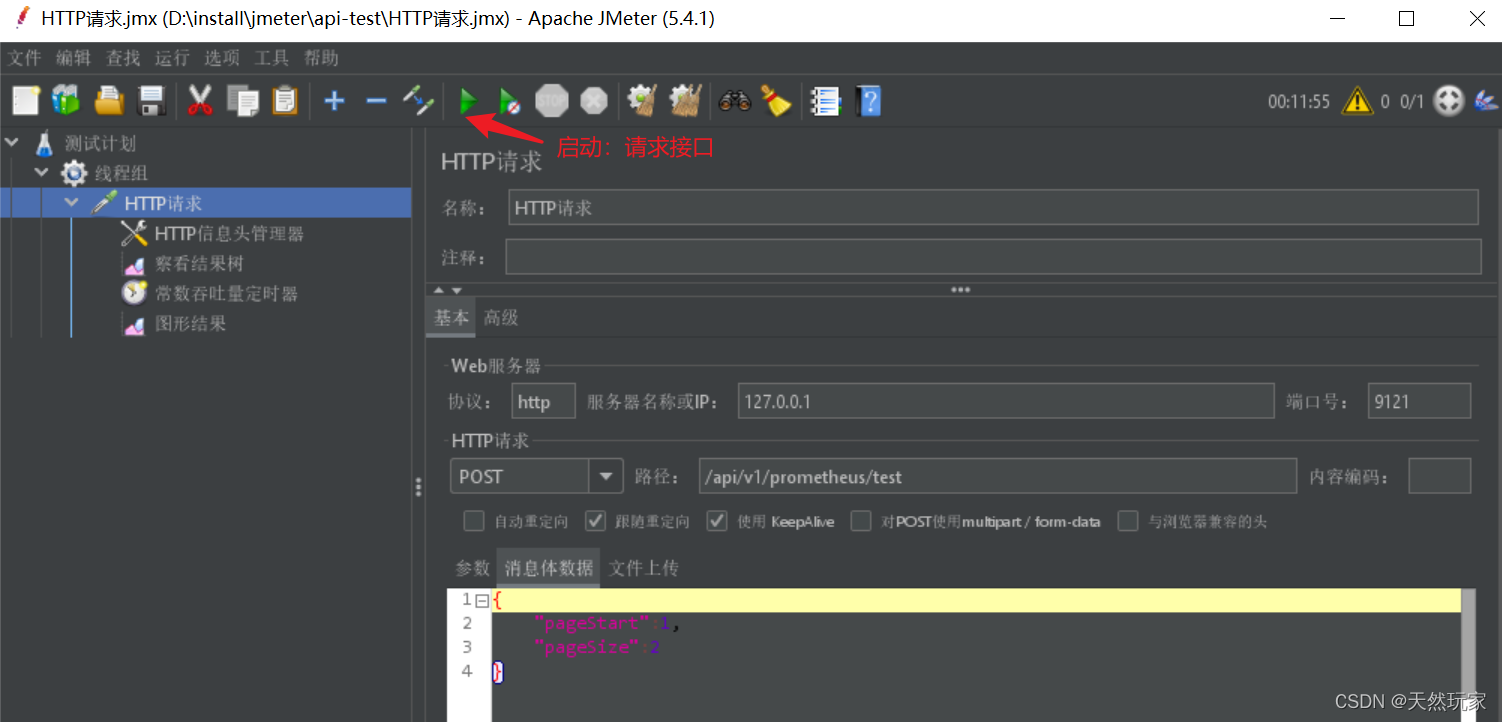1502x722 pixels.
Task: Select 测试计划 in the tree
Action: [x=99, y=144]
